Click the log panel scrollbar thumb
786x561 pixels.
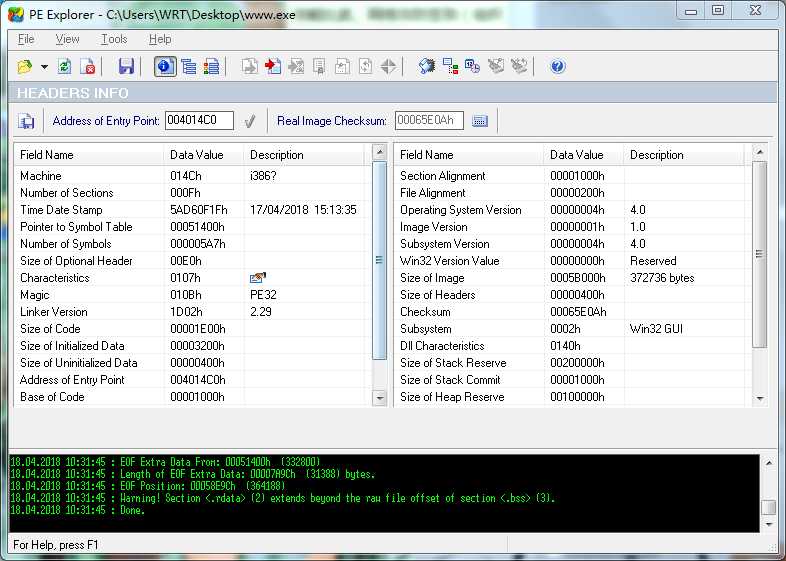[x=769, y=507]
